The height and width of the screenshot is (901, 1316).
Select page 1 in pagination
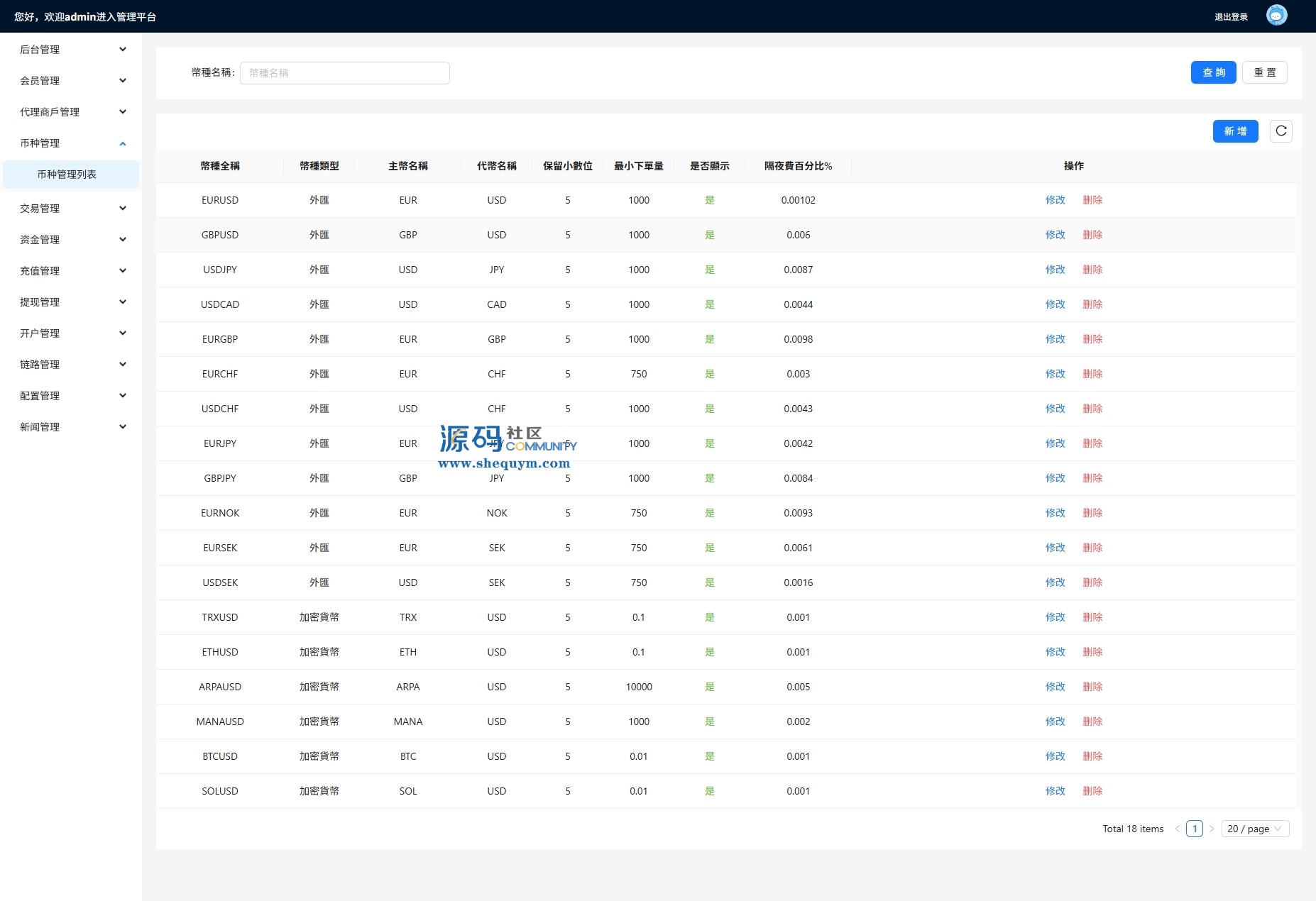click(1195, 829)
